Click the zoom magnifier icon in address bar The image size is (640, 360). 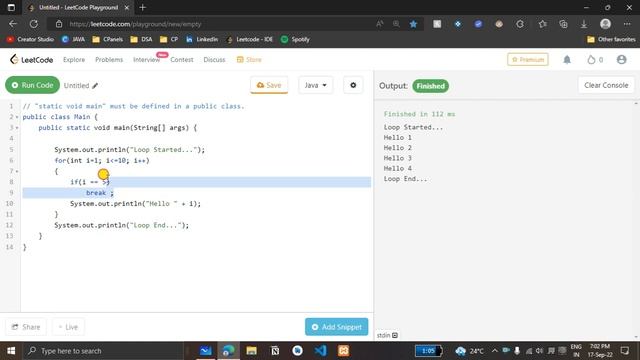[x=396, y=24]
